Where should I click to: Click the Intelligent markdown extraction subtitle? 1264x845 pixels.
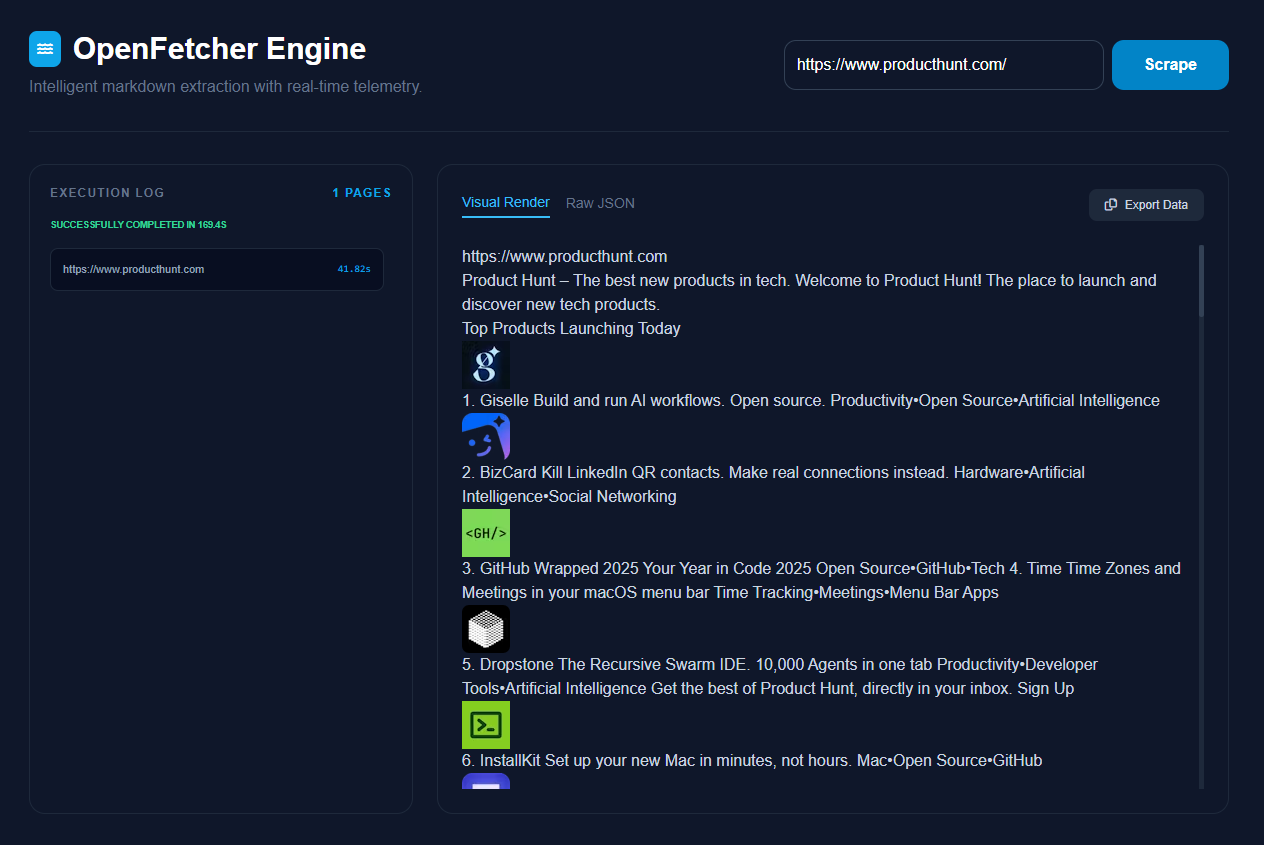pos(226,87)
